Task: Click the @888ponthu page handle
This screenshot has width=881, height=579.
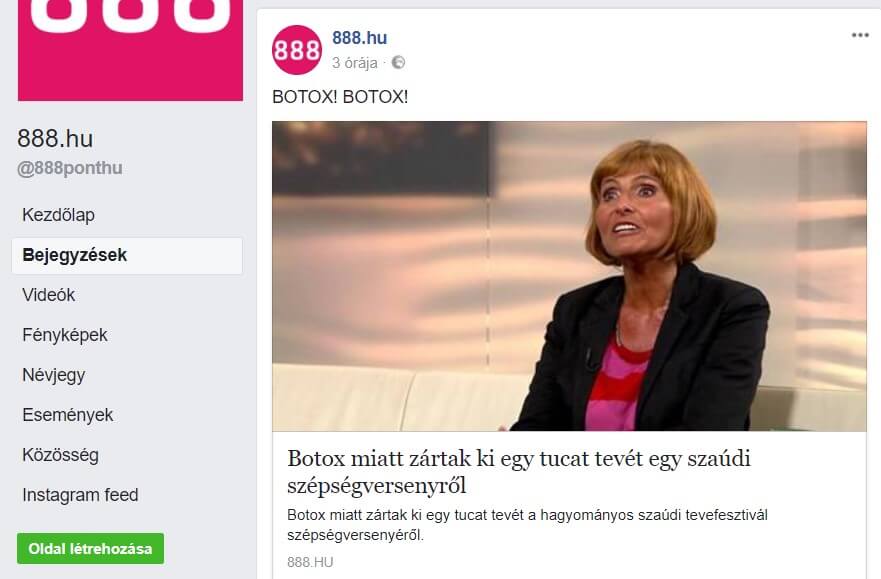Action: (70, 168)
